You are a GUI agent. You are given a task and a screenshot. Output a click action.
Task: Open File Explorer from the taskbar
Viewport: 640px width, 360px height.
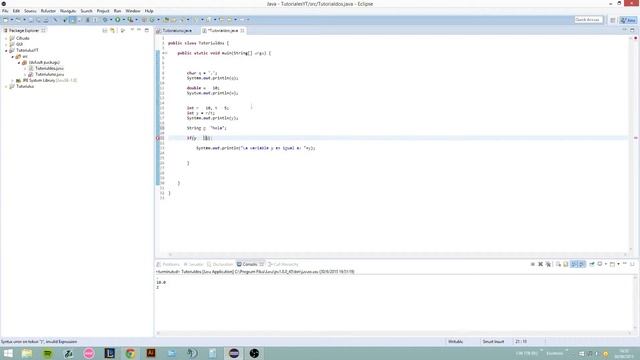point(27,353)
